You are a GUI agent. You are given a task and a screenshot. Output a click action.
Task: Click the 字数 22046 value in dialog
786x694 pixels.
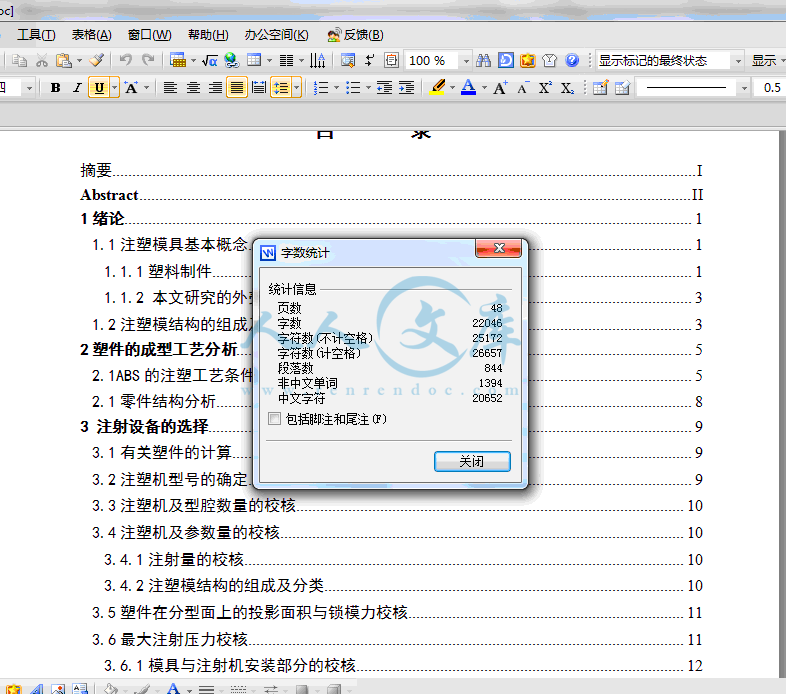tap(487, 323)
